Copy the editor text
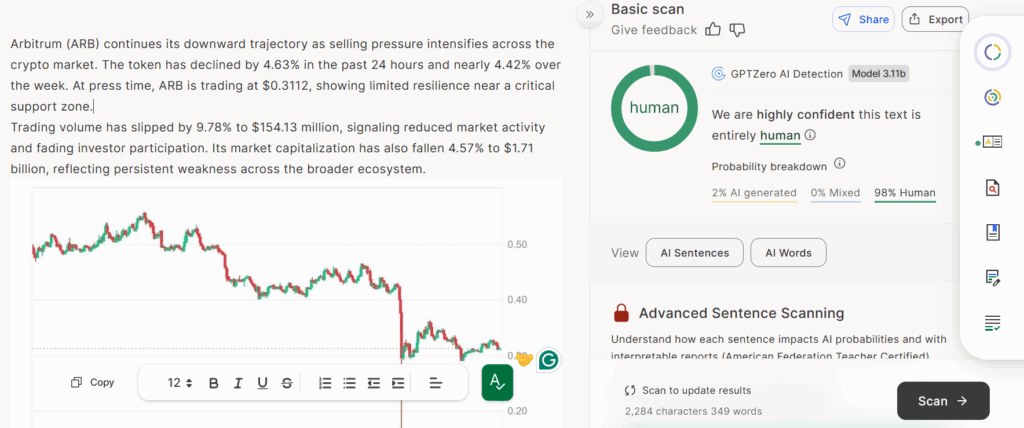 [93, 383]
